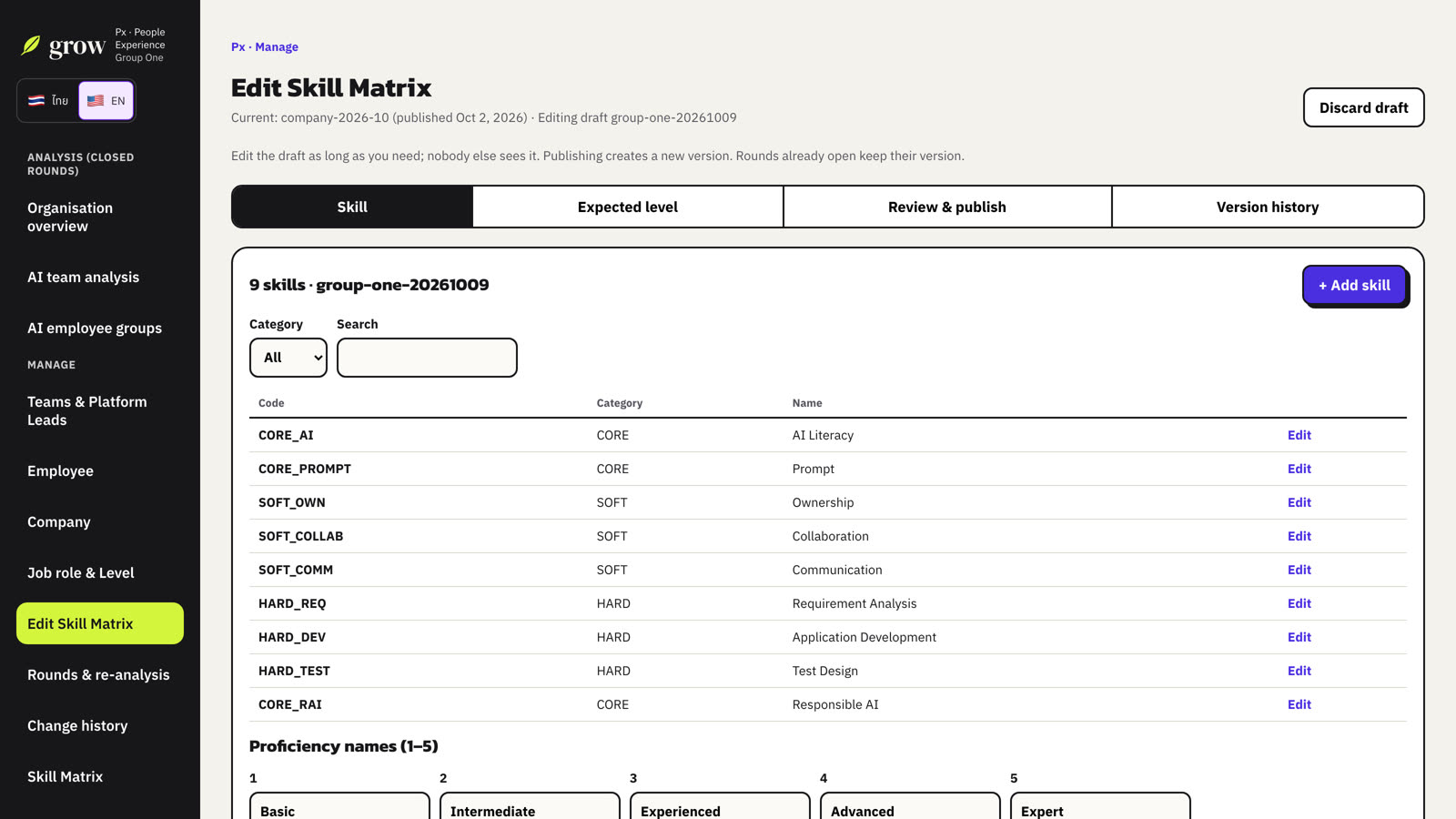Click proficiency level 3 Experienced field
This screenshot has height=819, width=1456.
point(720,808)
